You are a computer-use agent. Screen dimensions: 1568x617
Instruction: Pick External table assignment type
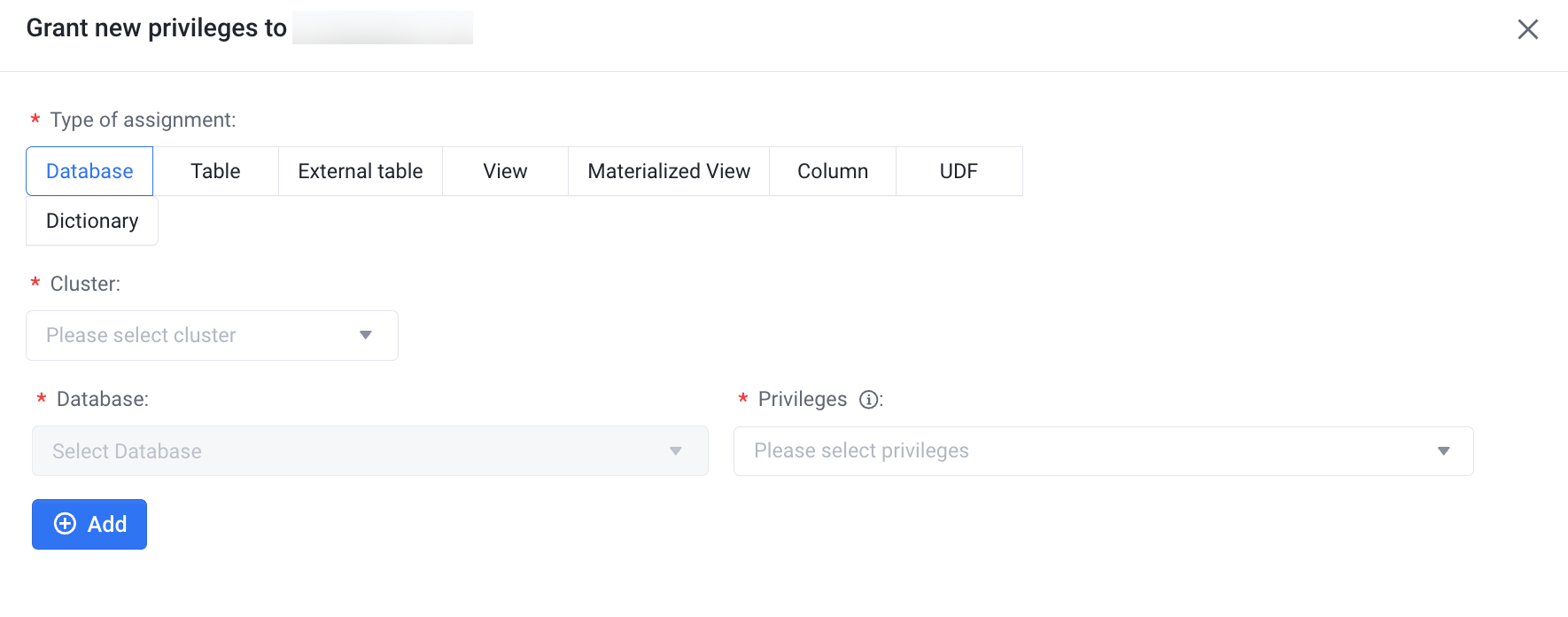pos(360,171)
